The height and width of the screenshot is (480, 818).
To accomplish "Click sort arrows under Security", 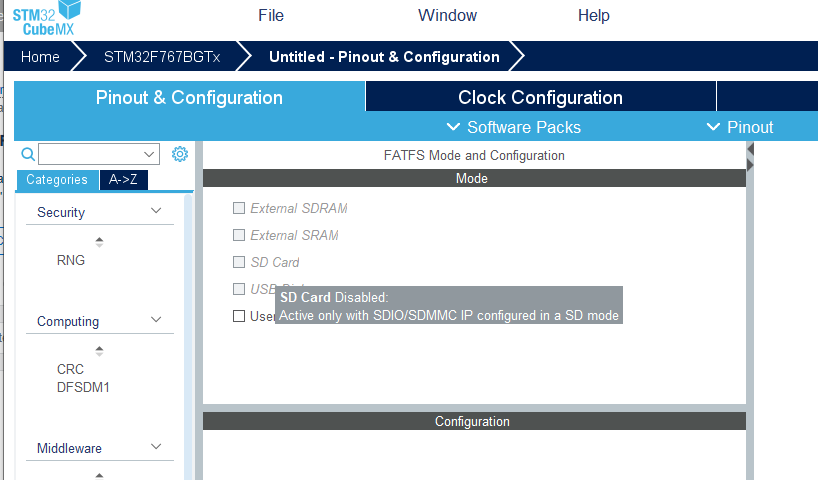I will pos(99,242).
